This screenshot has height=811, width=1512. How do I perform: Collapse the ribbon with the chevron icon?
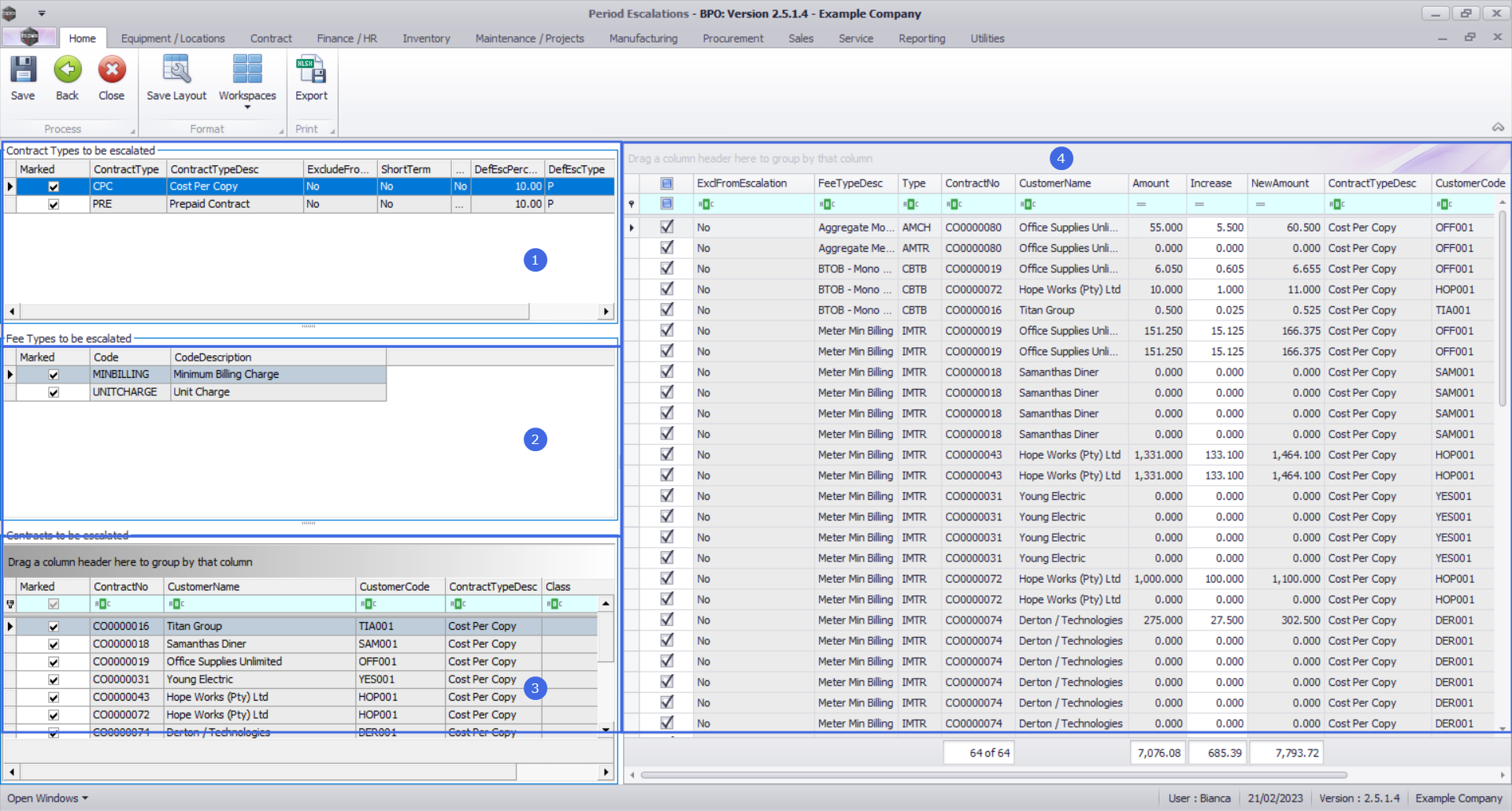click(1498, 128)
